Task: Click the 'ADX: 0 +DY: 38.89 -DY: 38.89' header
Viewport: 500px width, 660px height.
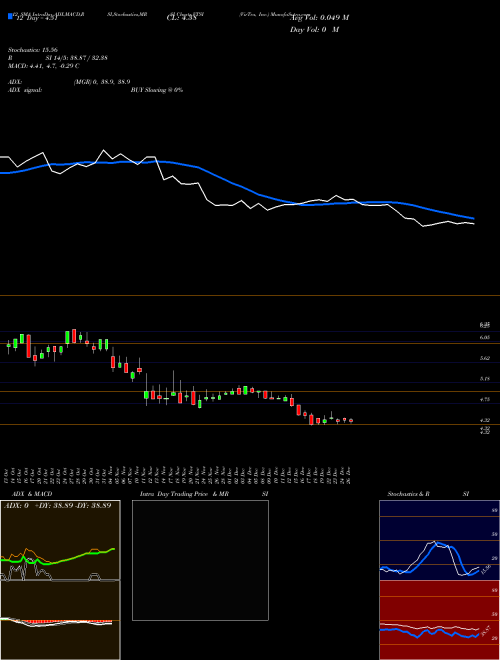Action: tap(58, 505)
